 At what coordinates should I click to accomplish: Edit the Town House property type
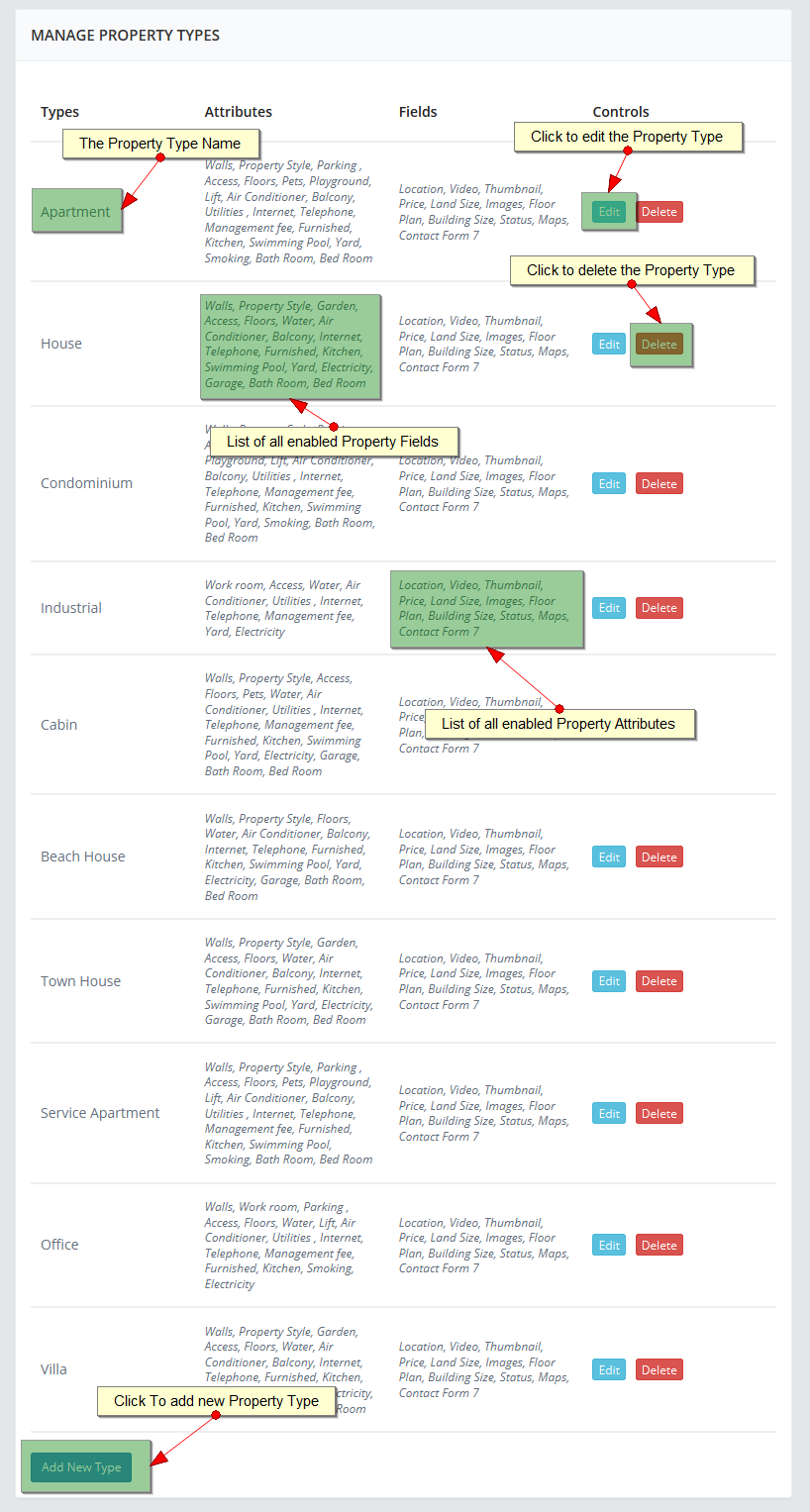coord(609,981)
